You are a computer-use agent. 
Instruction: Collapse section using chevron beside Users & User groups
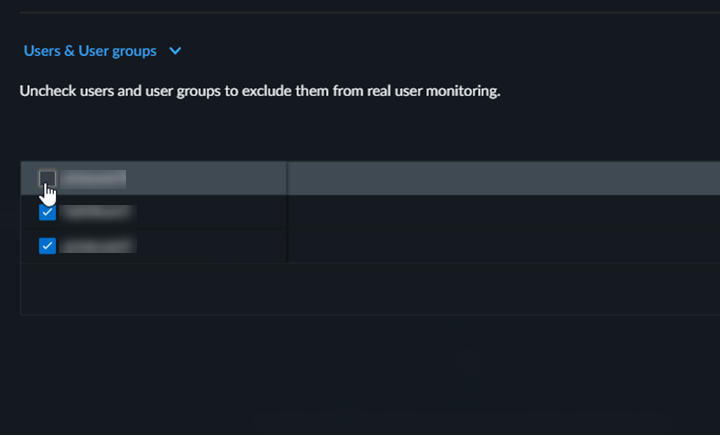click(x=176, y=51)
